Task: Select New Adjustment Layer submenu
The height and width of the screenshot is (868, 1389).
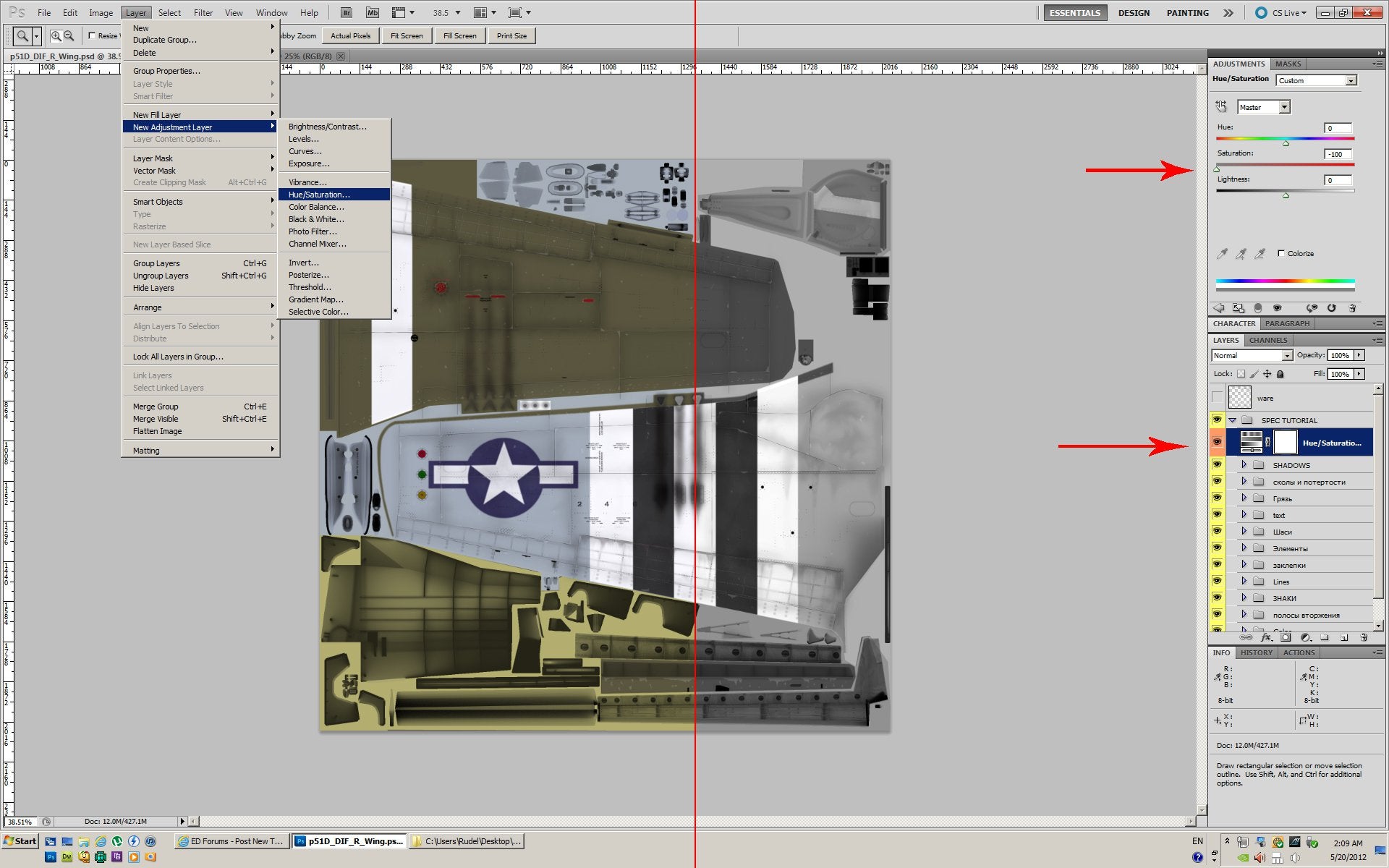Action: click(x=198, y=127)
